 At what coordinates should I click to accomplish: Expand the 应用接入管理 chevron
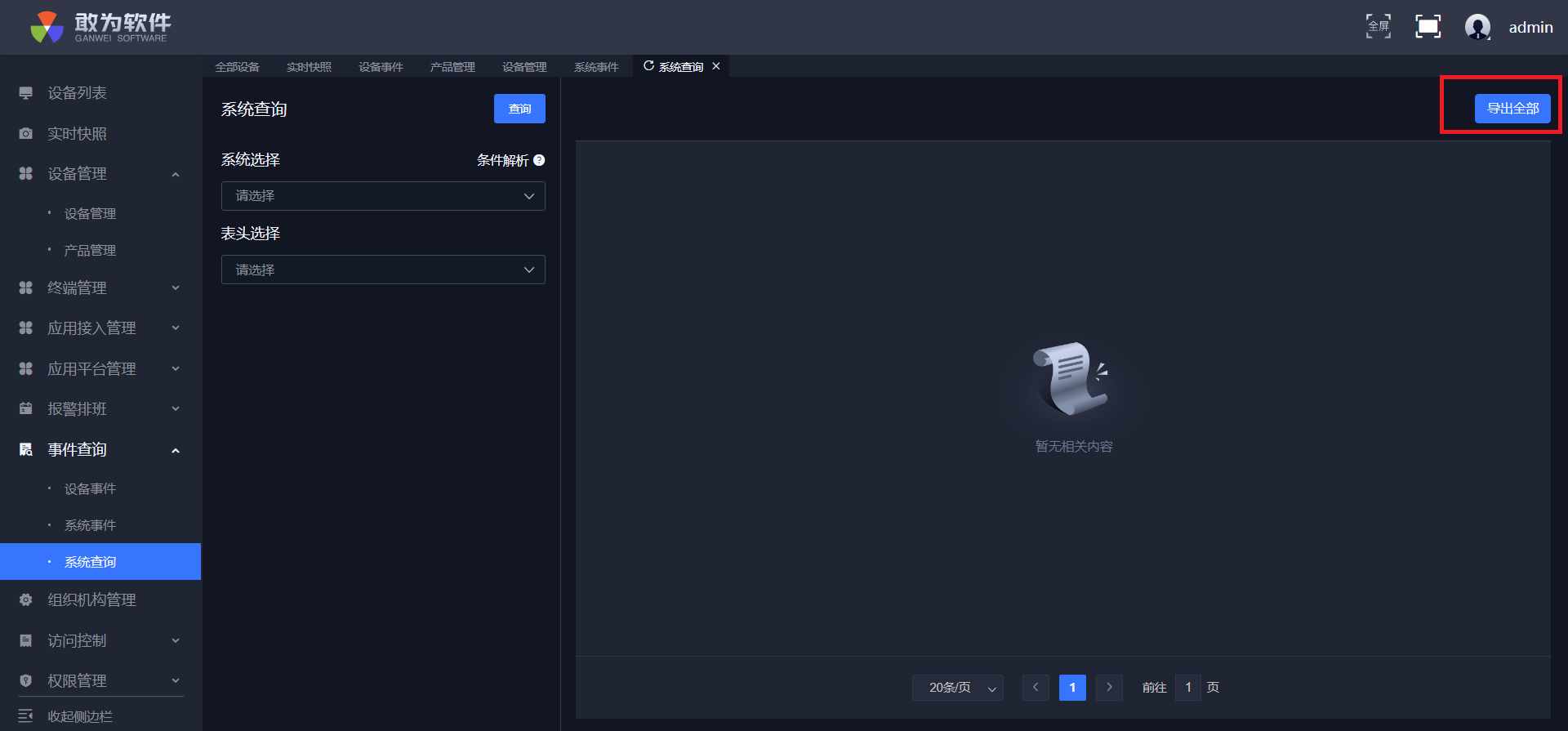pyautogui.click(x=176, y=328)
